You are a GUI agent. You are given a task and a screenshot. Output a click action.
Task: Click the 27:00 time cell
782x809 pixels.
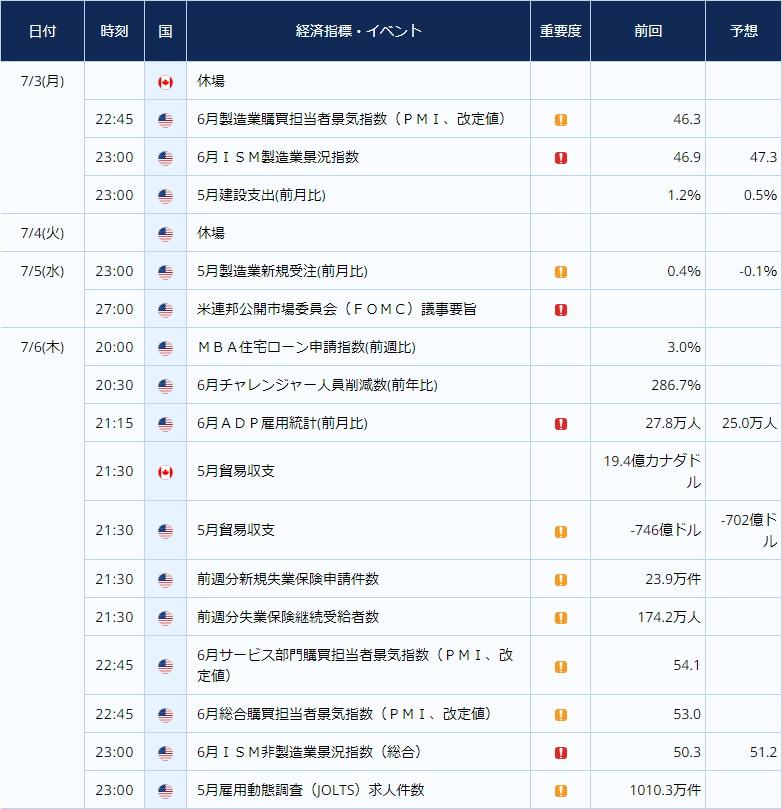[114, 310]
